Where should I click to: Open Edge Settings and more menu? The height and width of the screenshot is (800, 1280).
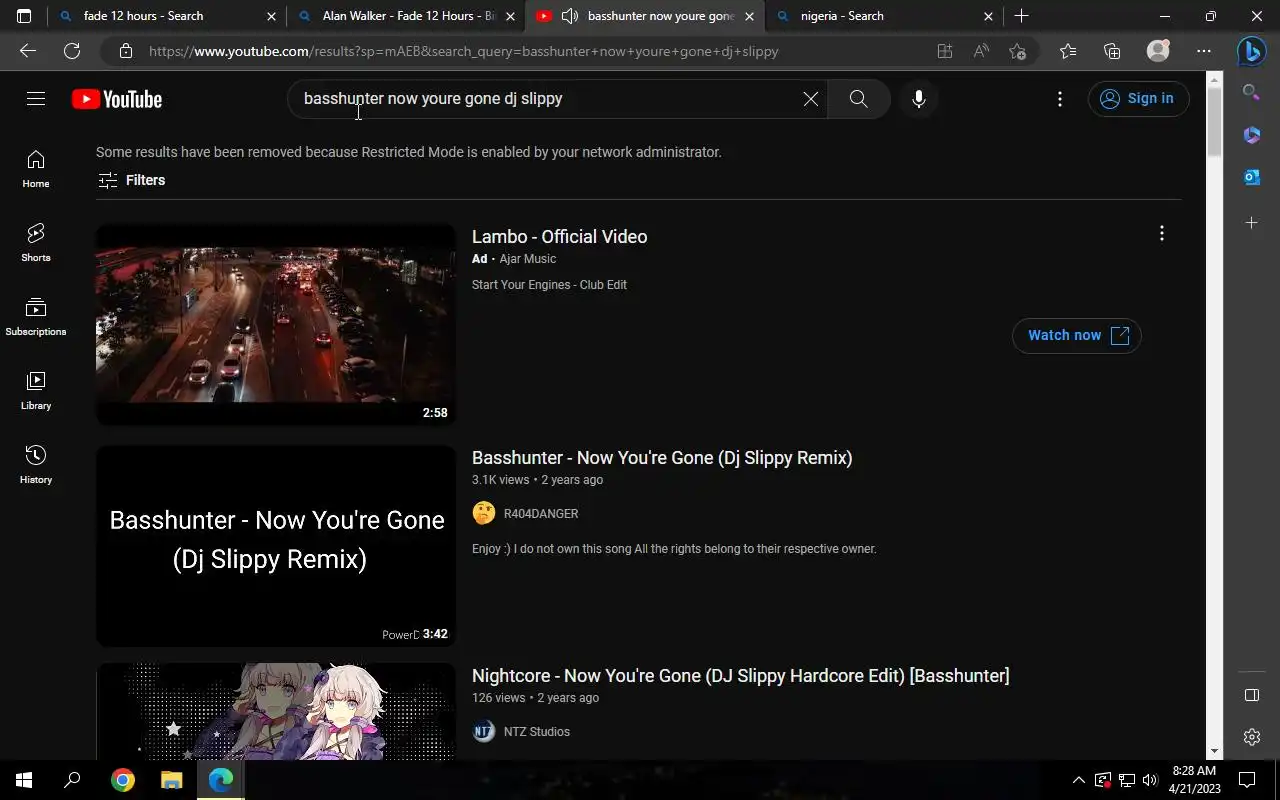pyautogui.click(x=1204, y=51)
